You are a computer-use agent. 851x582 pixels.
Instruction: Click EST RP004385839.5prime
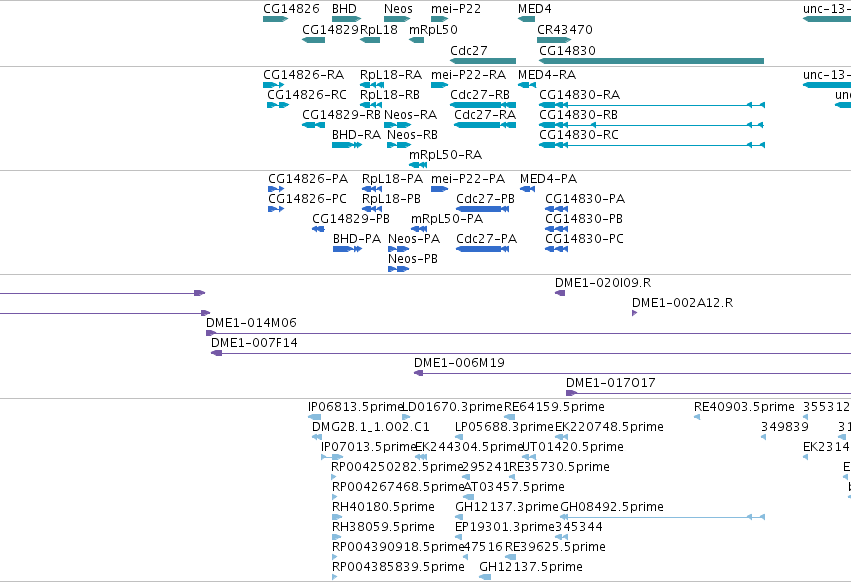click(x=398, y=567)
